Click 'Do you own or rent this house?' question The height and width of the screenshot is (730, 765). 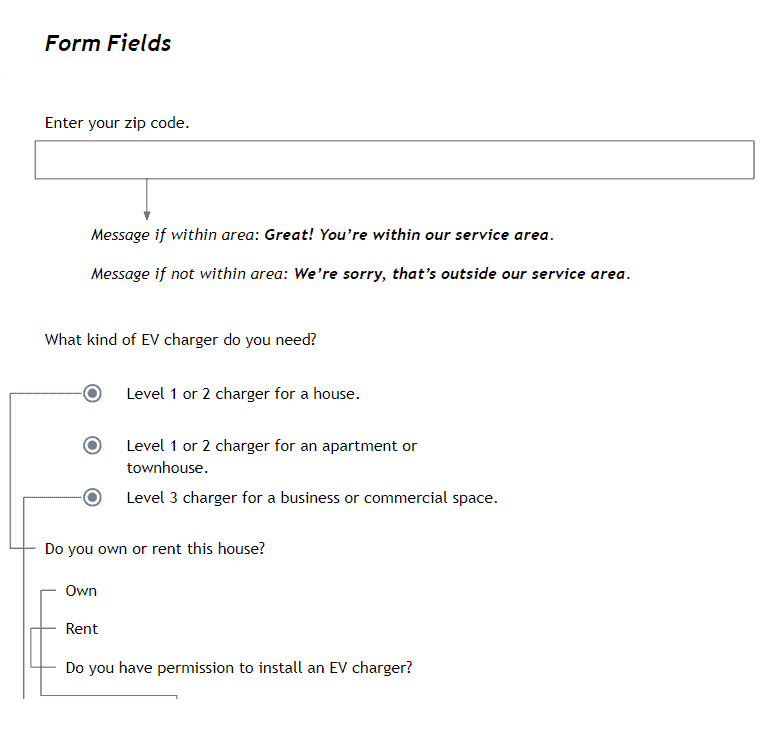click(x=155, y=549)
